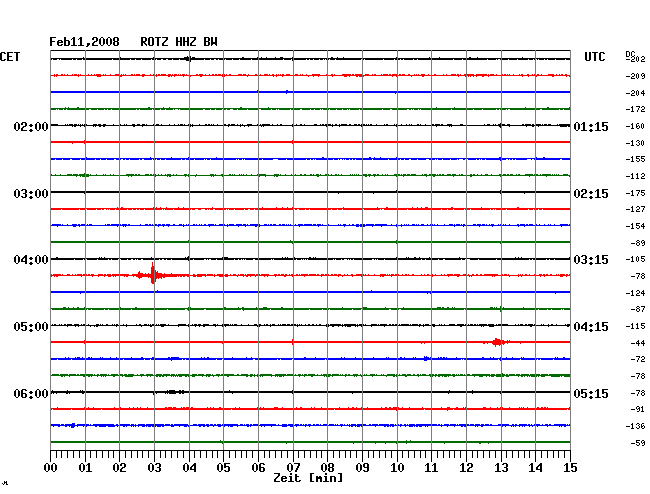Image resolution: width=650 pixels, height=494 pixels.
Task: Select minute tick label 13
Action: (x=501, y=467)
